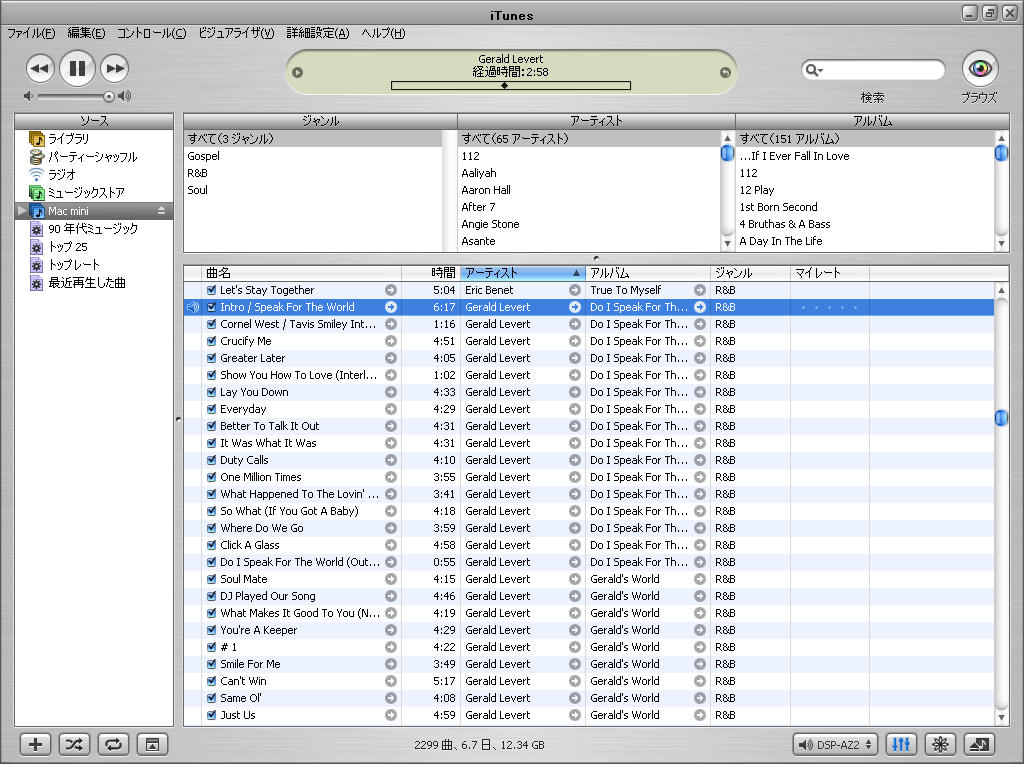
Task: Click the arrow beside album True To Myself
Action: pyautogui.click(x=699, y=290)
